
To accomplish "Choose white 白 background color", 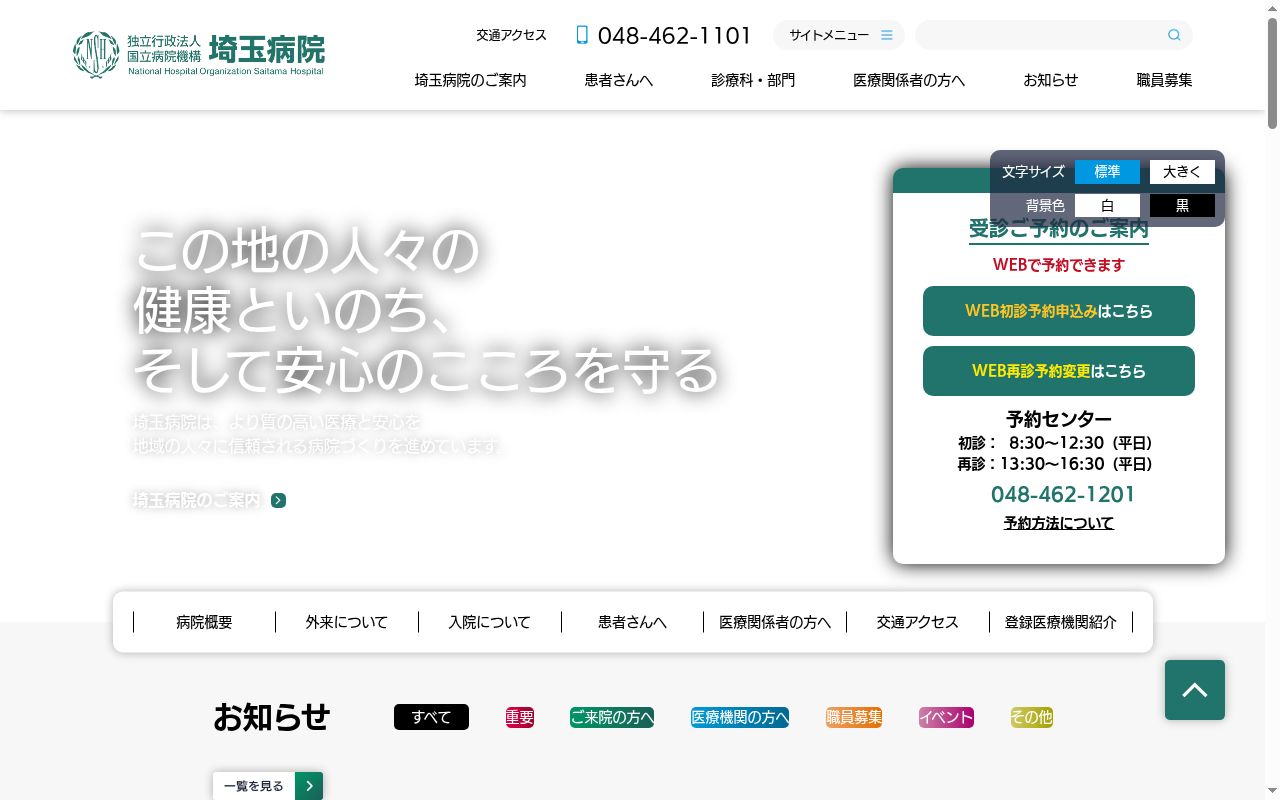I will tap(1107, 205).
